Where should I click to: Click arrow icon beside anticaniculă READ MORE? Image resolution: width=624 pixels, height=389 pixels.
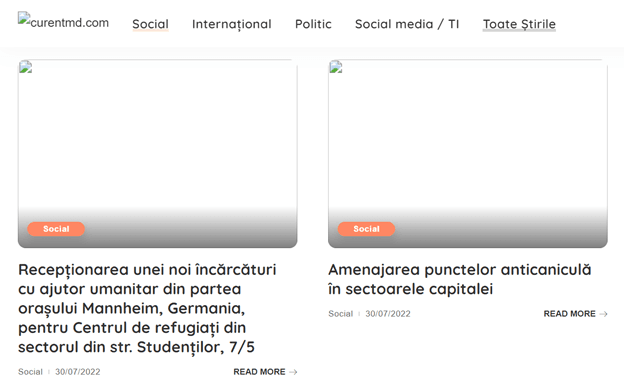[603, 314]
